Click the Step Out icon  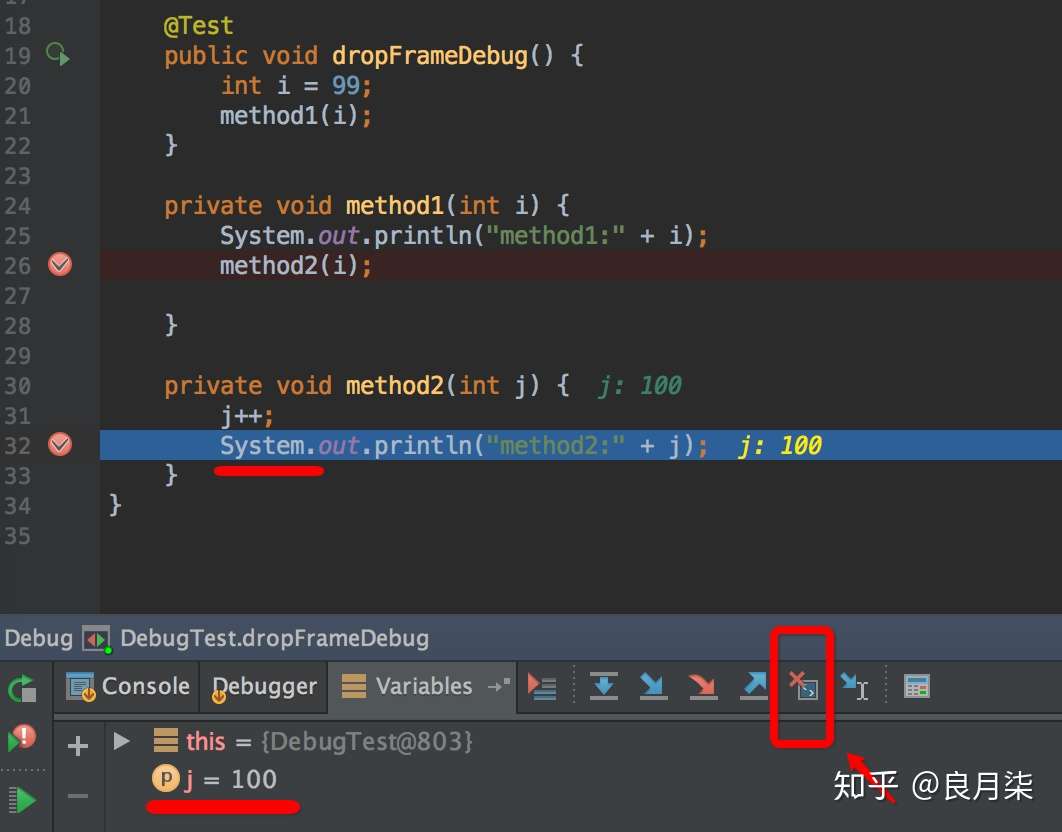(x=753, y=686)
